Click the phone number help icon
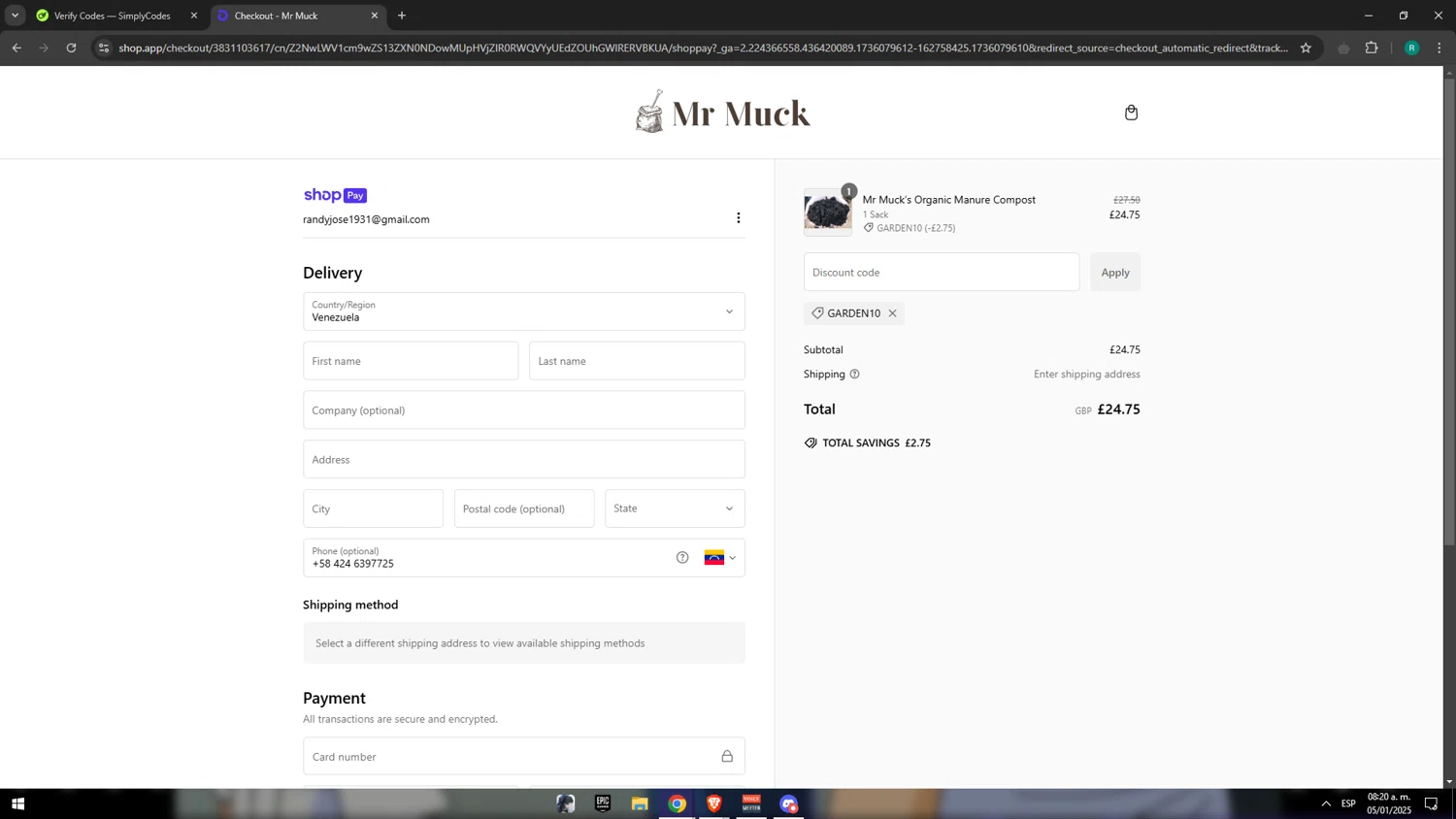The image size is (1456, 819). click(x=682, y=557)
